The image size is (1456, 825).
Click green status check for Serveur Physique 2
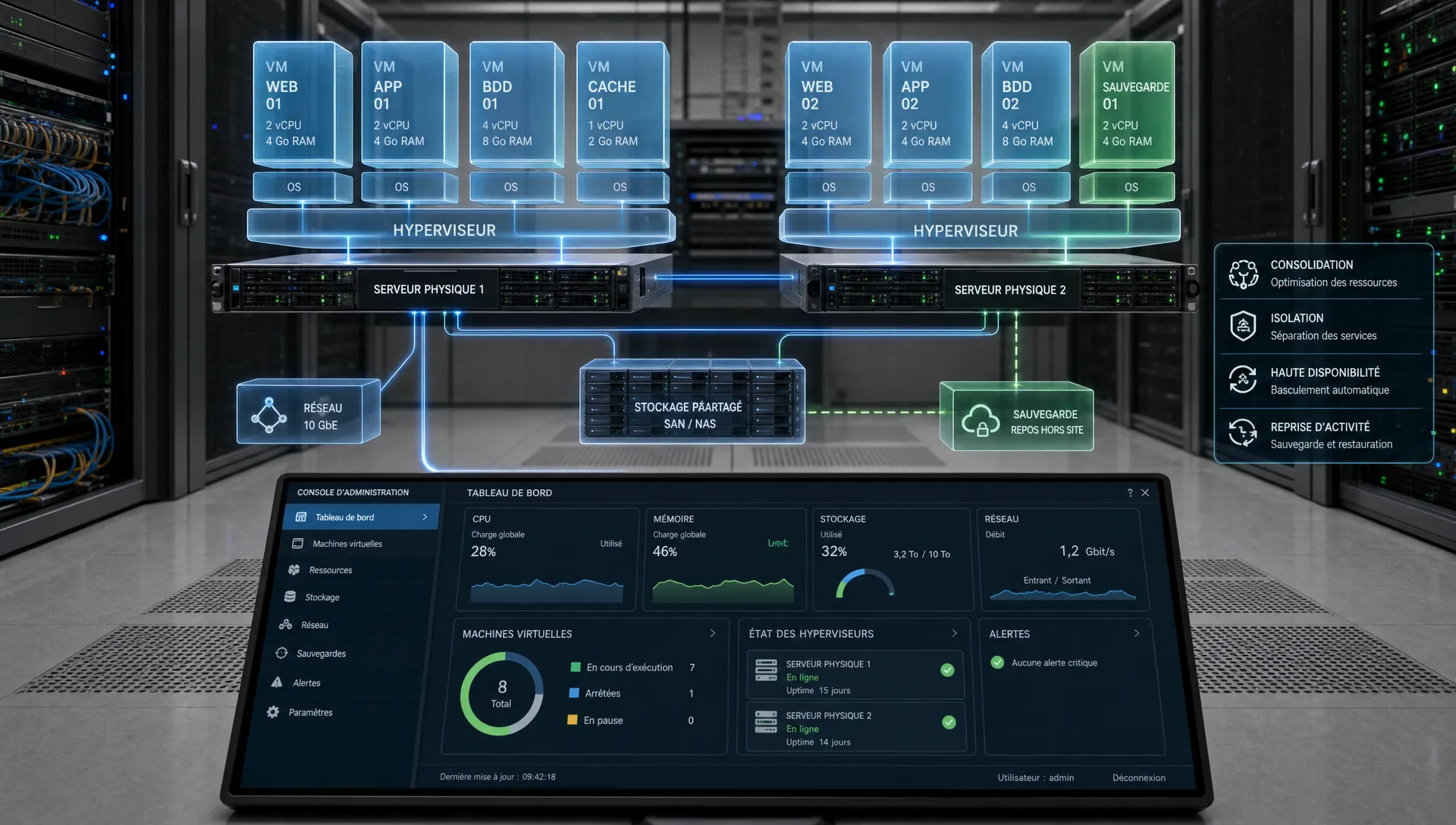pyautogui.click(x=949, y=722)
